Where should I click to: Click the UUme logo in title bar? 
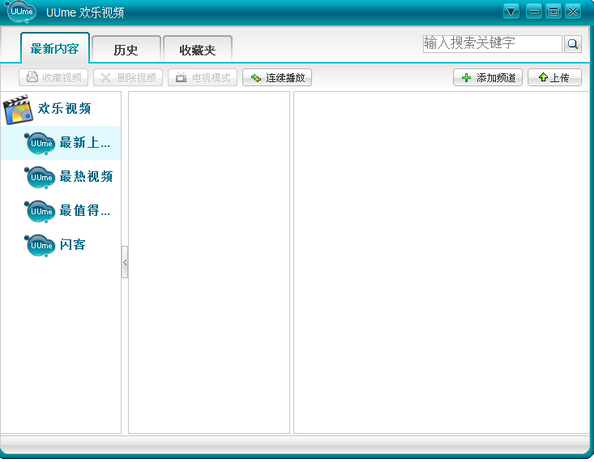(x=21, y=12)
